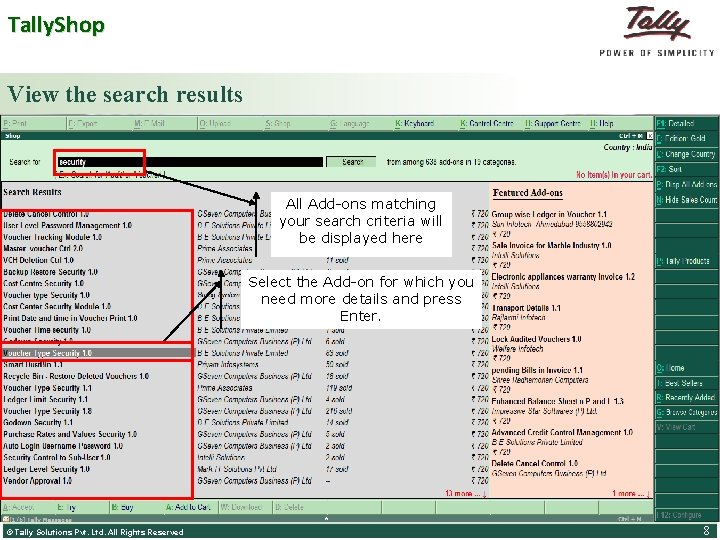Select Recycle Bin - Restore Deleted Vouchers 1.0
The image size is (720, 540).
76,376
